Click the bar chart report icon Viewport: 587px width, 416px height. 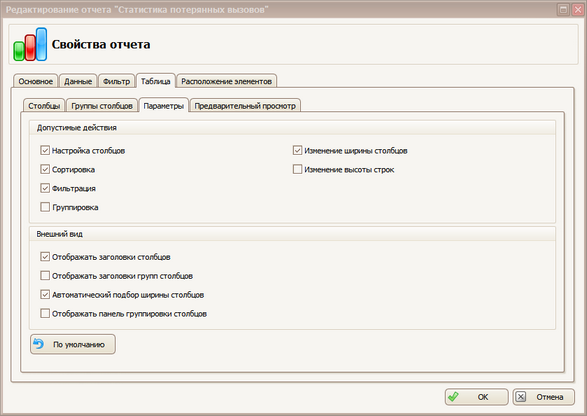(x=30, y=44)
